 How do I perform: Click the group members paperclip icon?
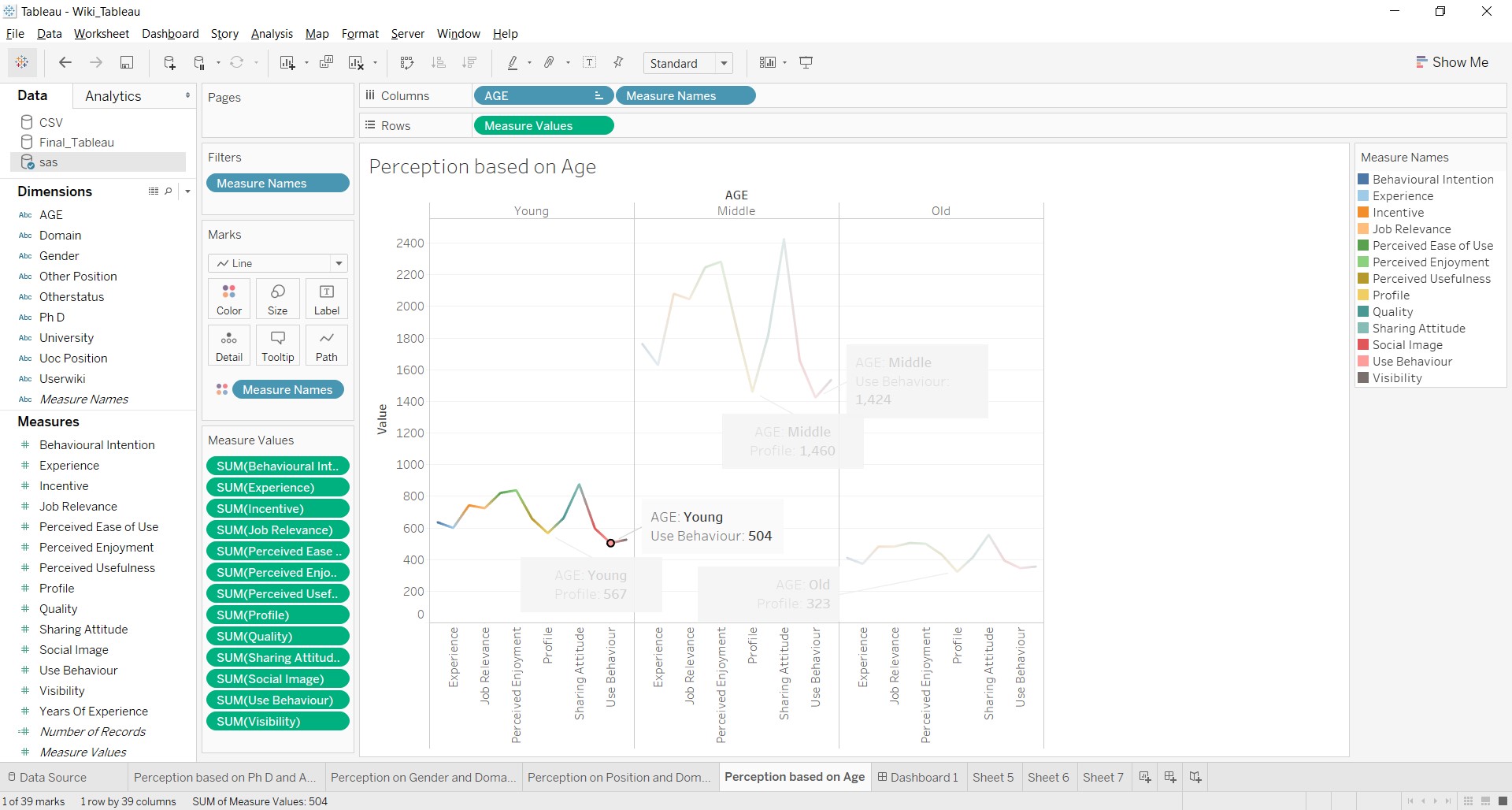click(x=550, y=62)
